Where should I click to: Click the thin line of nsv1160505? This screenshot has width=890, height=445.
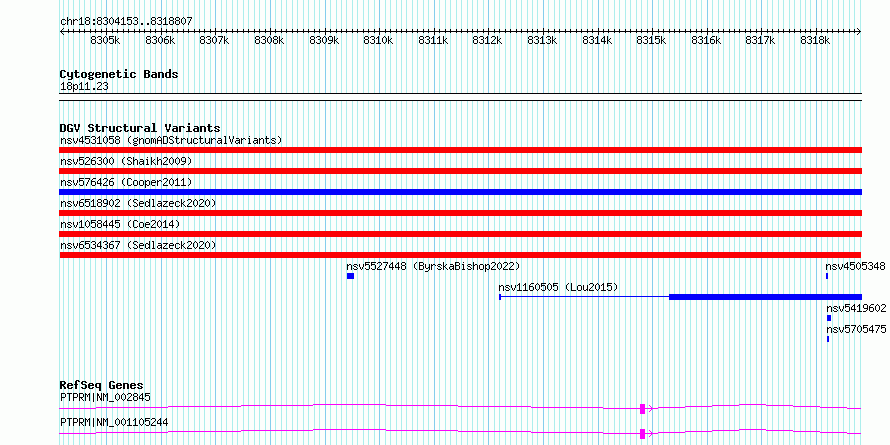tap(585, 297)
